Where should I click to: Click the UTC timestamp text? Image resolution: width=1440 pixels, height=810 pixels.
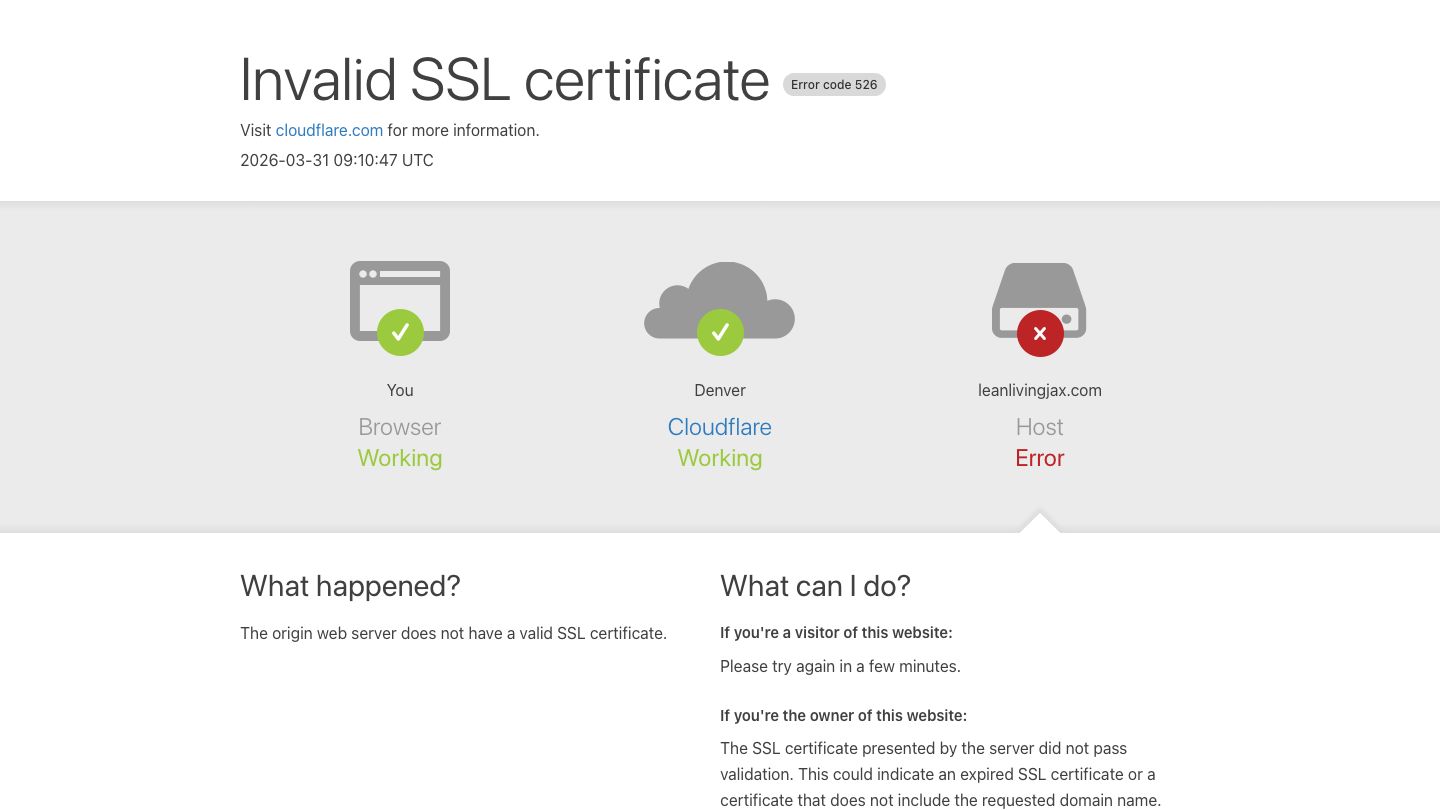click(337, 160)
